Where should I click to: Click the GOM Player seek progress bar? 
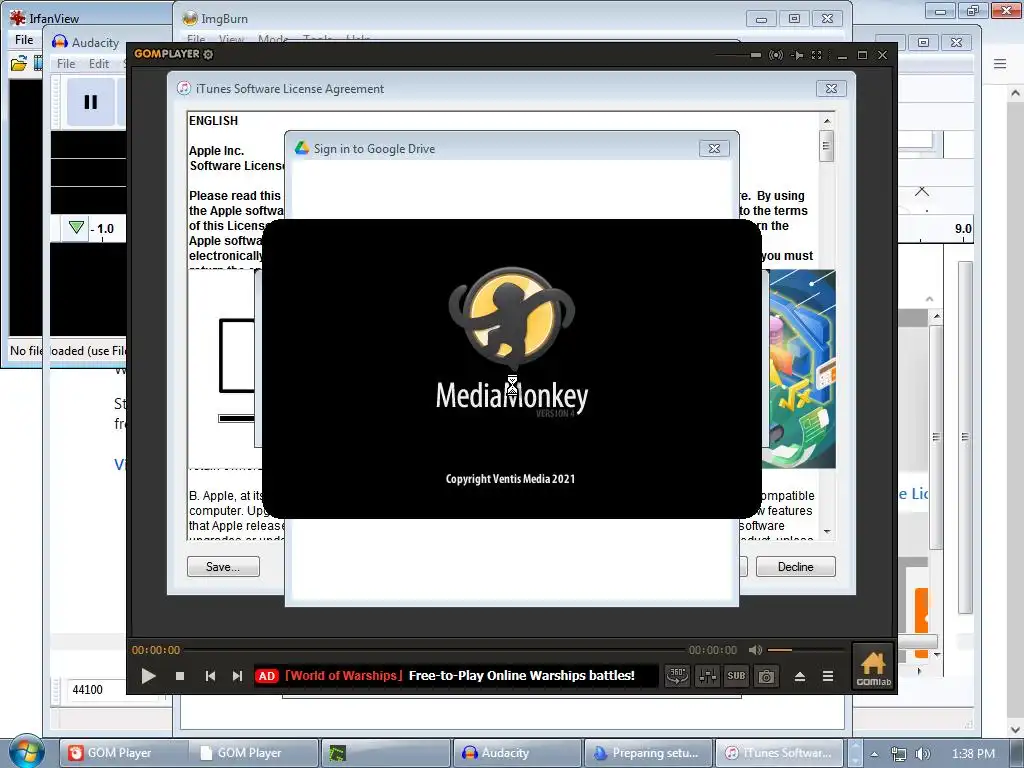434,650
